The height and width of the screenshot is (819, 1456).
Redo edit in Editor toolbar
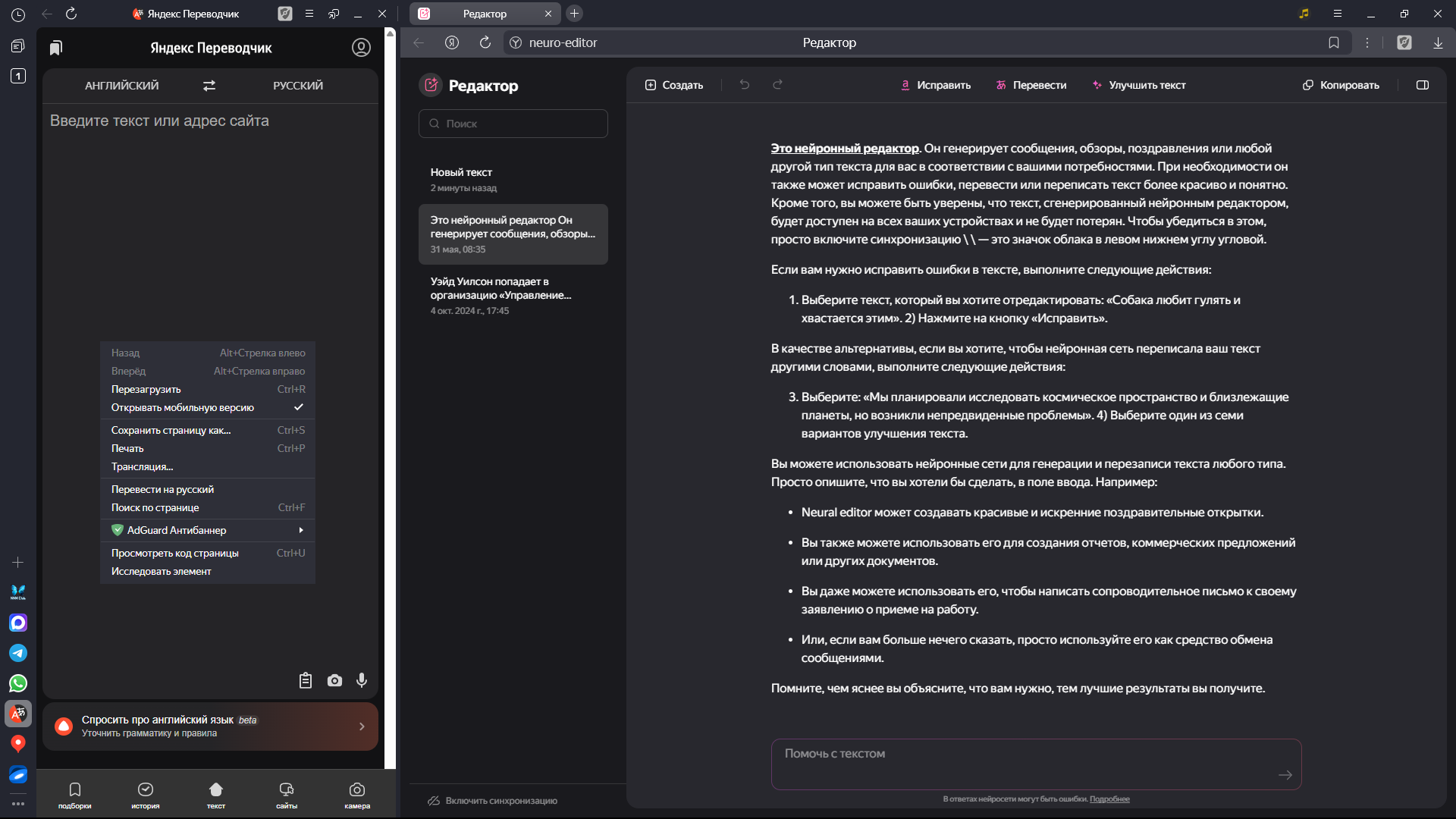777,85
